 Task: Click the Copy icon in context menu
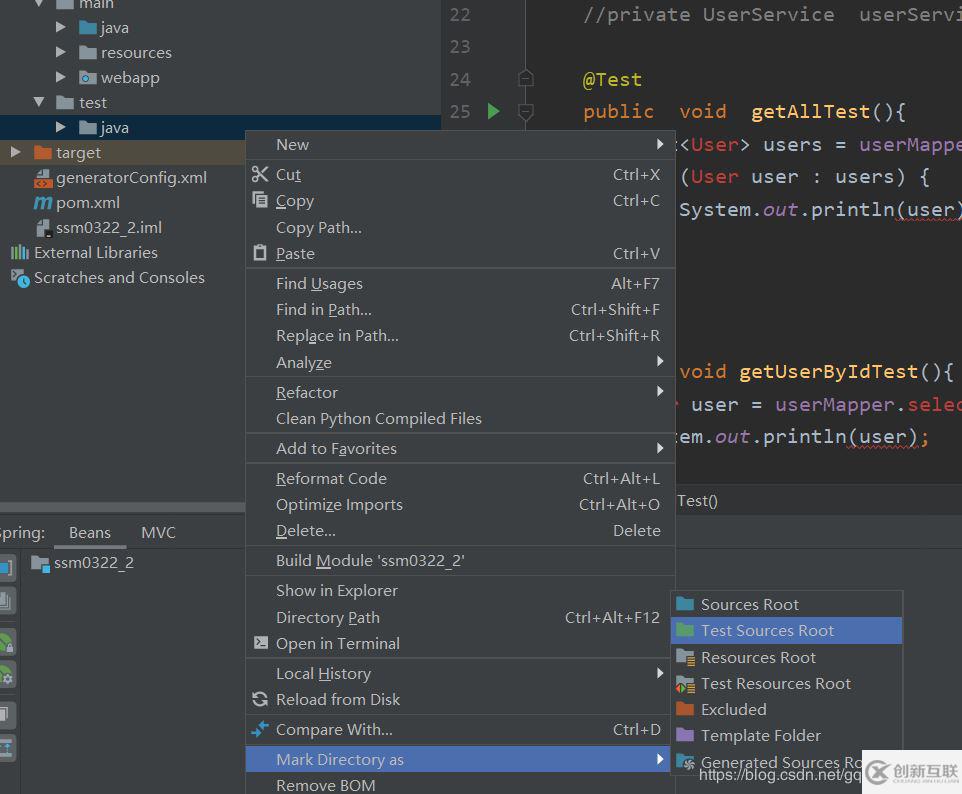(x=260, y=200)
